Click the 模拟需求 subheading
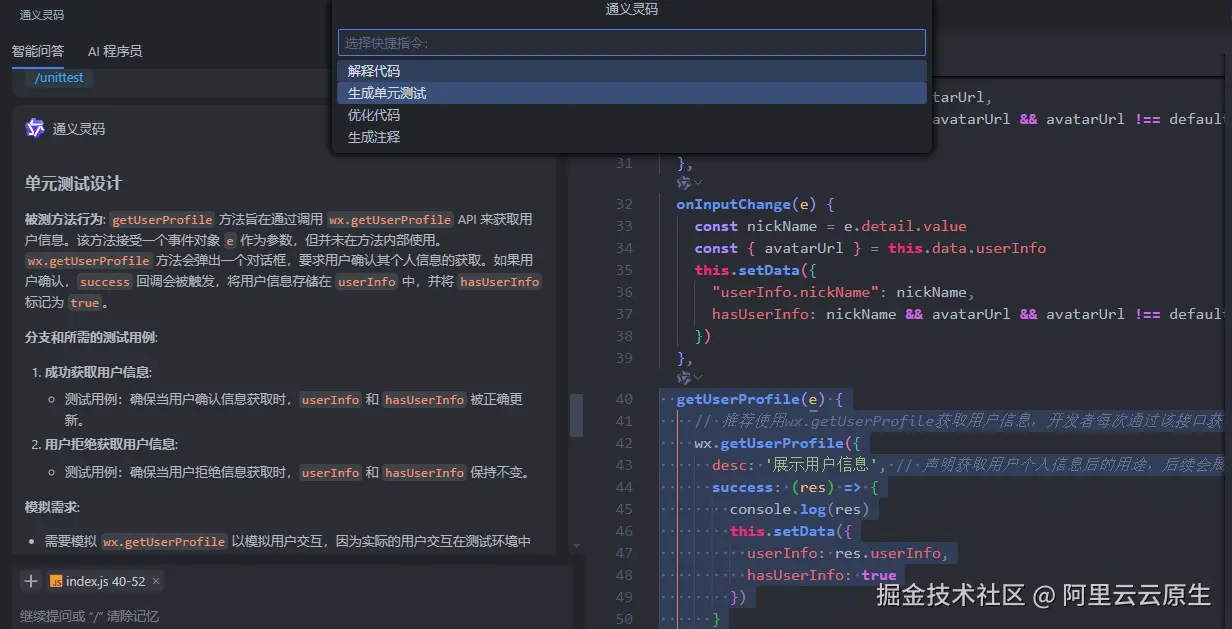Screen dimensions: 1232x629 [51, 507]
